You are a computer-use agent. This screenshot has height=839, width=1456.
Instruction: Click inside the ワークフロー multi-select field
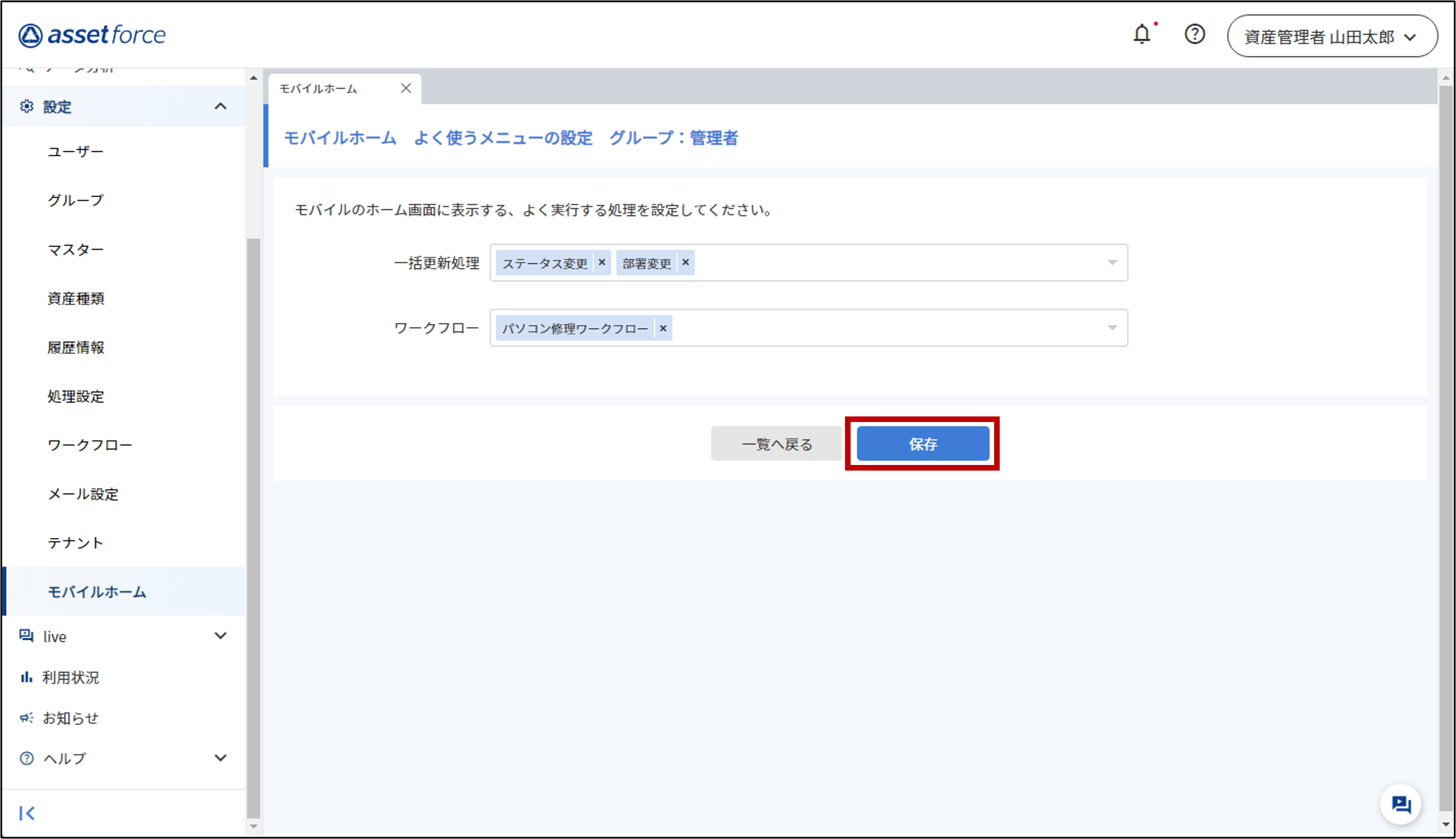(808, 328)
